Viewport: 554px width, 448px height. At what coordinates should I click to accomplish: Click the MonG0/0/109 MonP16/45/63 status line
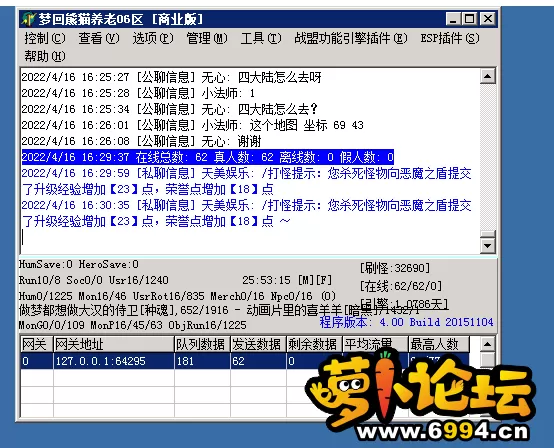[132, 325]
